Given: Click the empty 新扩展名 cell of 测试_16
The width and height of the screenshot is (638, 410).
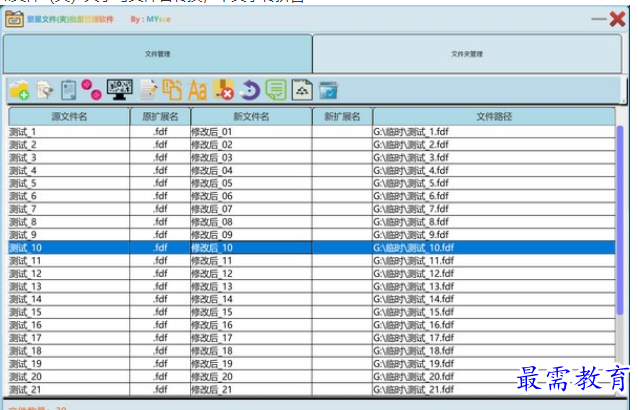Looking at the screenshot, I should pyautogui.click(x=342, y=325).
